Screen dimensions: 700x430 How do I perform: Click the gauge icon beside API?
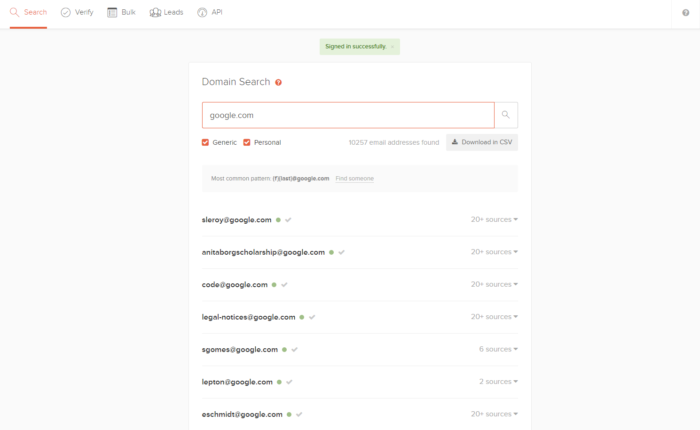tap(202, 13)
